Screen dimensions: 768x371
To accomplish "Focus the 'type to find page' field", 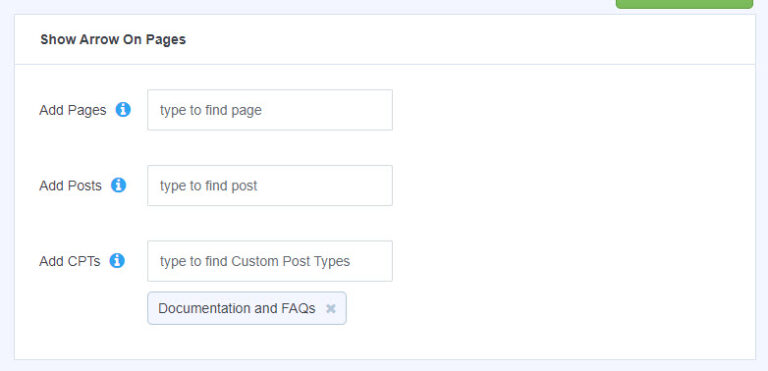I will tap(270, 110).
